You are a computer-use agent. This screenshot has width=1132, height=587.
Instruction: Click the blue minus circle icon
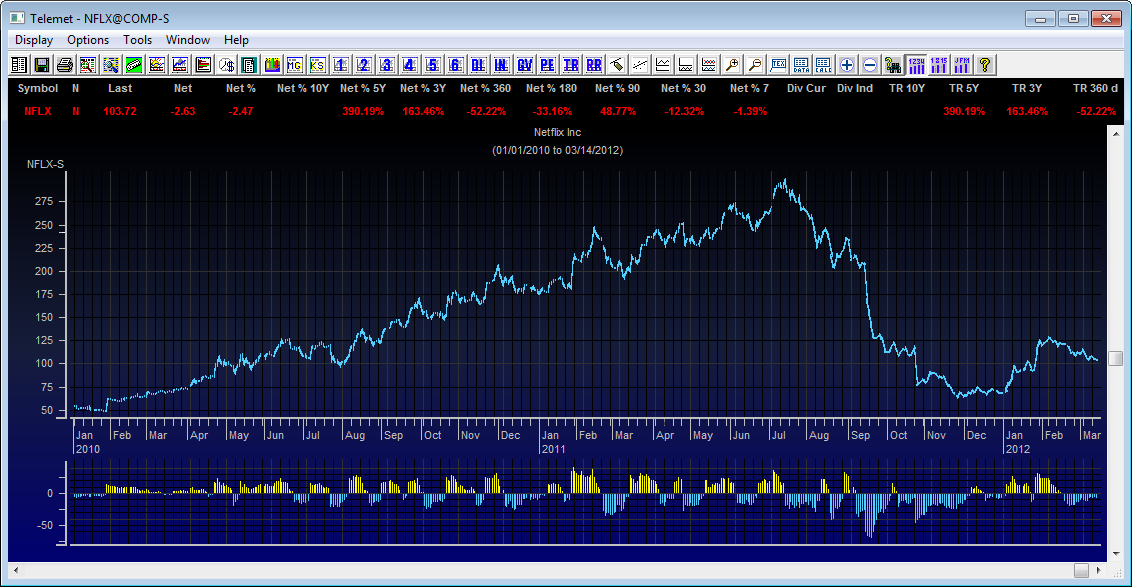pyautogui.click(x=870, y=65)
